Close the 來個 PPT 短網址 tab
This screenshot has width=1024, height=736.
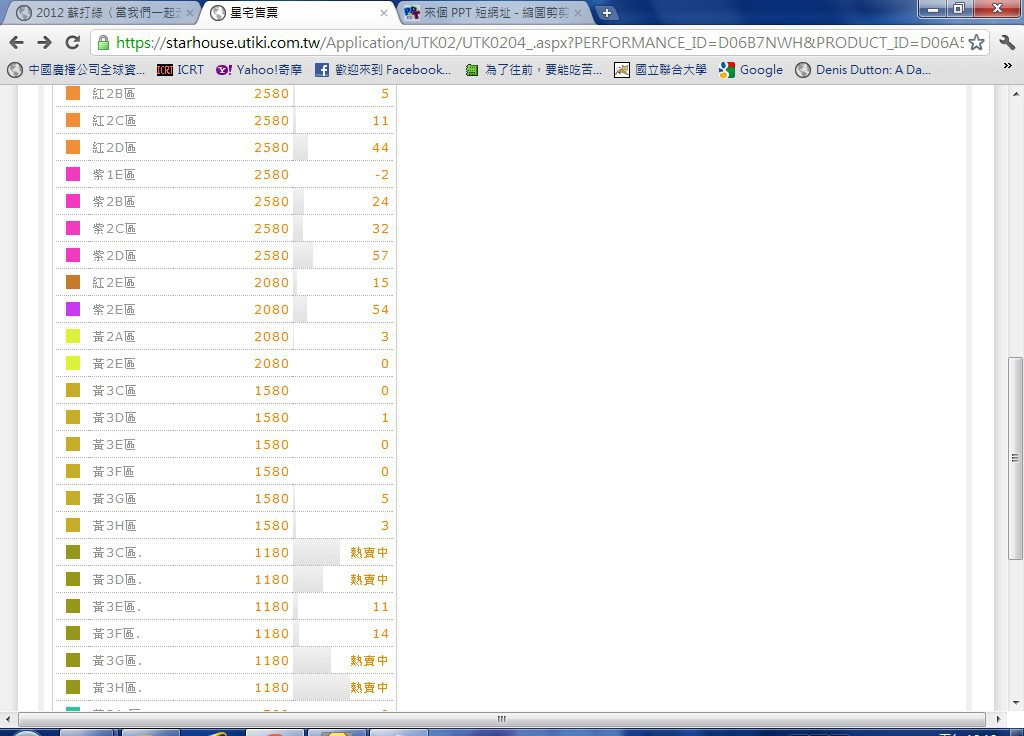pos(577,13)
